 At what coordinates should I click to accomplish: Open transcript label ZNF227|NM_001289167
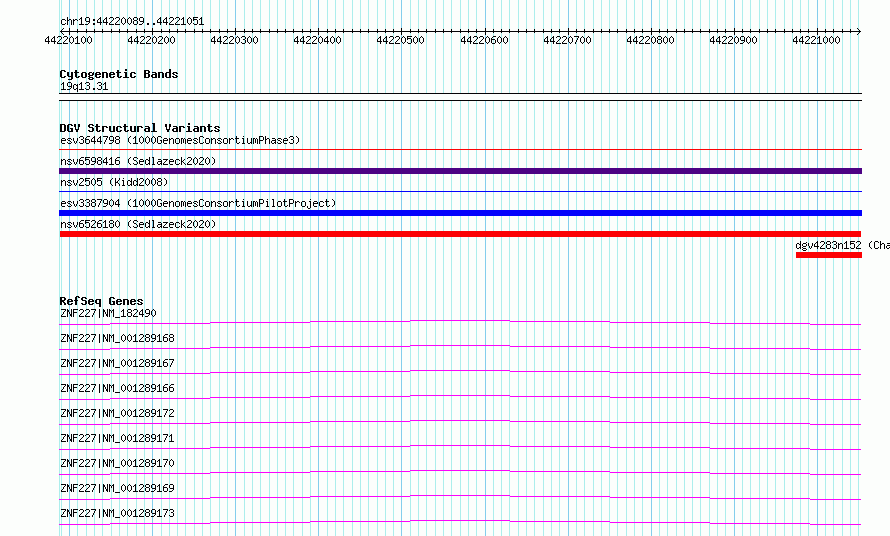click(x=117, y=363)
